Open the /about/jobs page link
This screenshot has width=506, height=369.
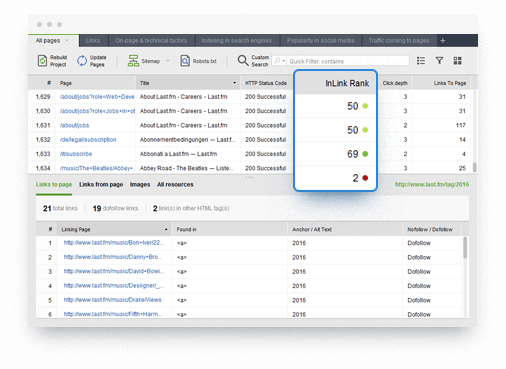(x=74, y=125)
